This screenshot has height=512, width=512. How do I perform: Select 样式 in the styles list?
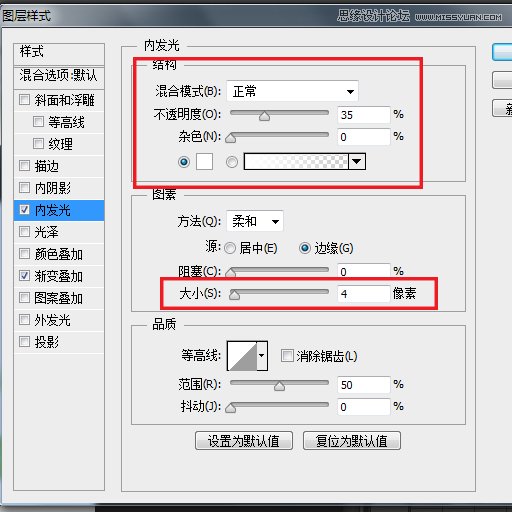[59, 54]
